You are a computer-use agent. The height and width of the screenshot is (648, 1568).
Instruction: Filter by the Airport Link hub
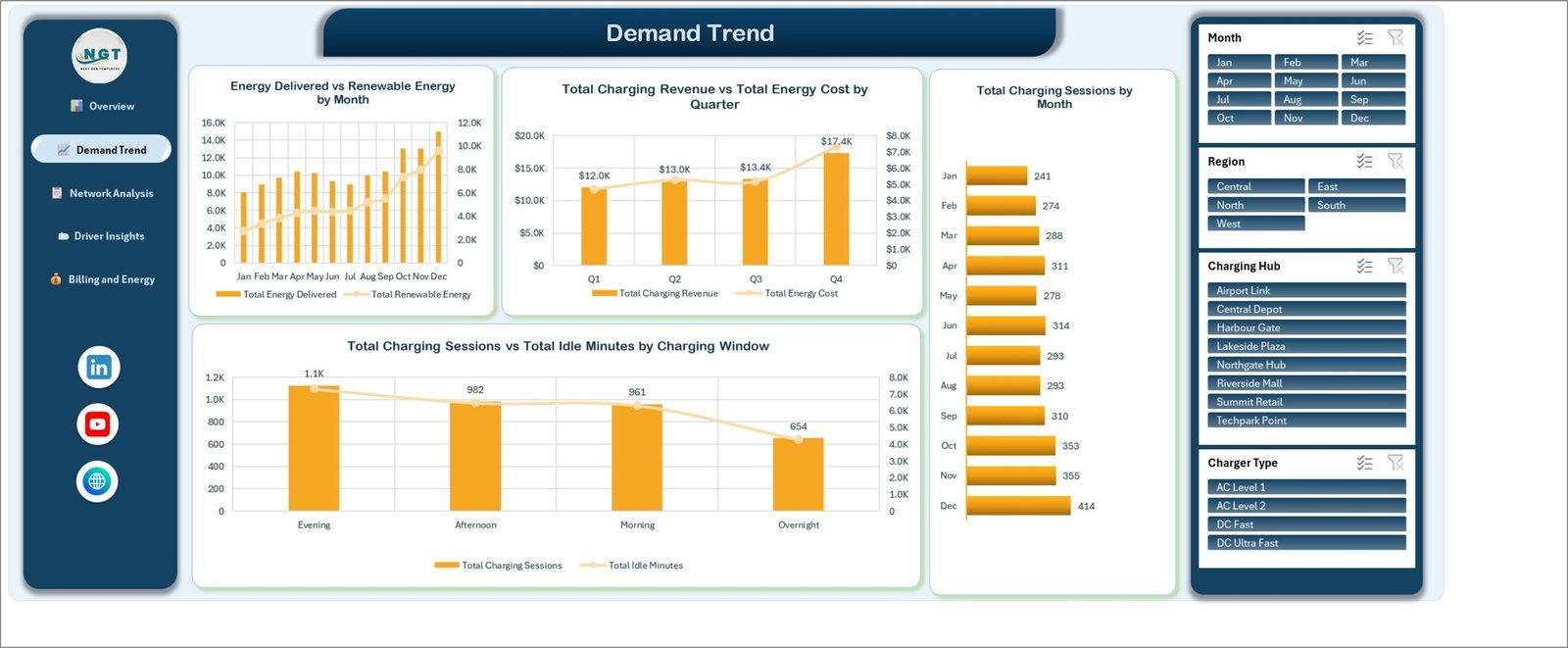point(1306,290)
